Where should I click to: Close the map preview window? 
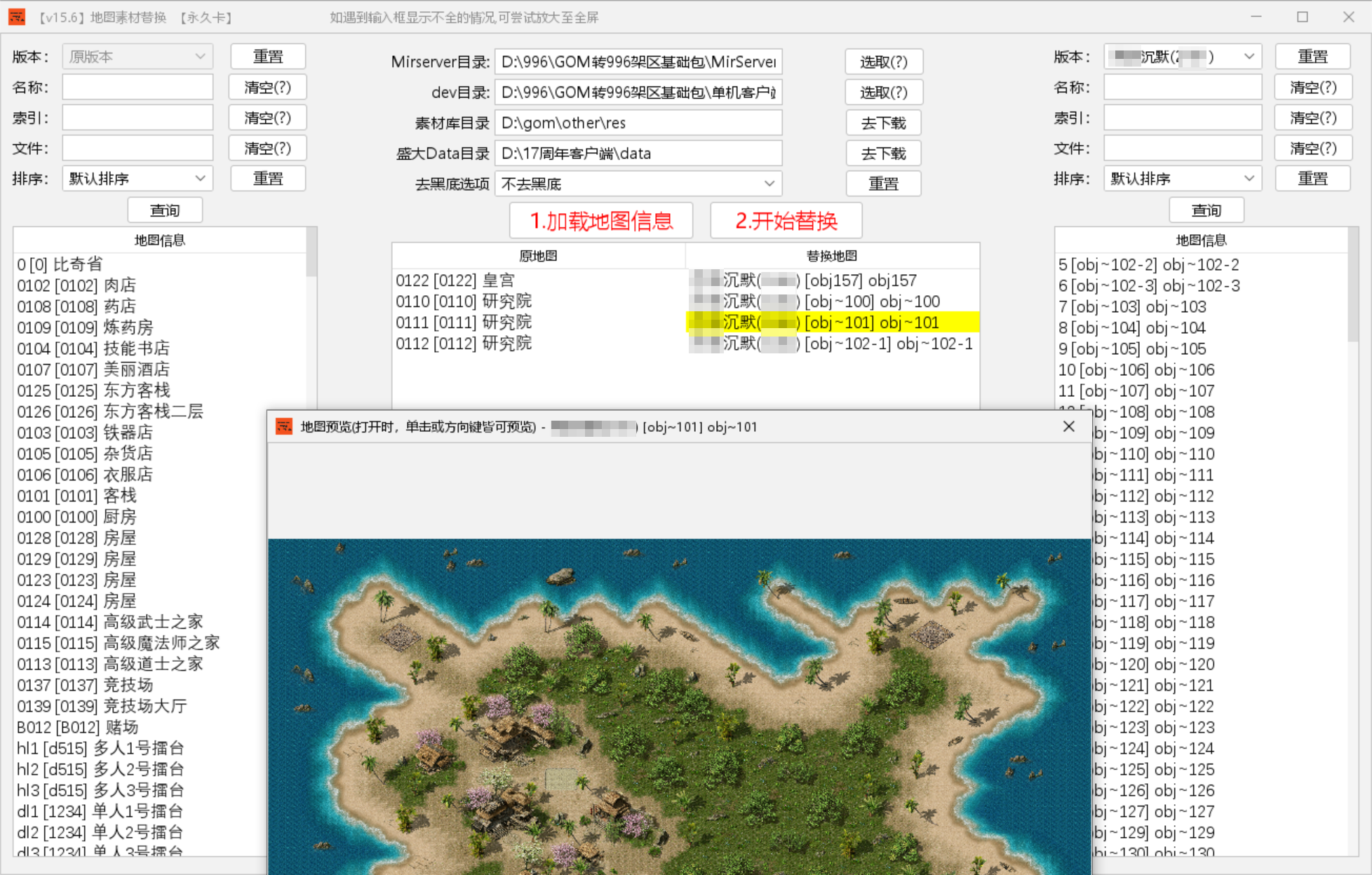pos(1068,426)
